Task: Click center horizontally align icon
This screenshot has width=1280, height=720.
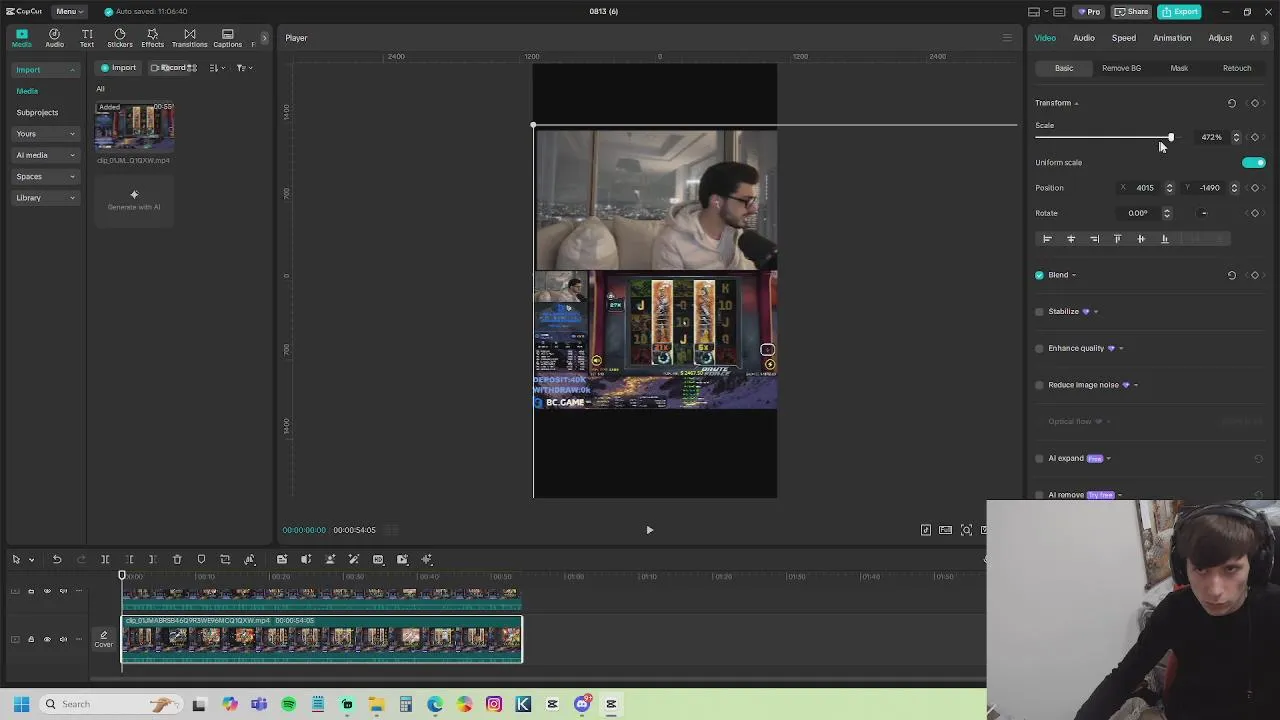Action: [x=1071, y=239]
